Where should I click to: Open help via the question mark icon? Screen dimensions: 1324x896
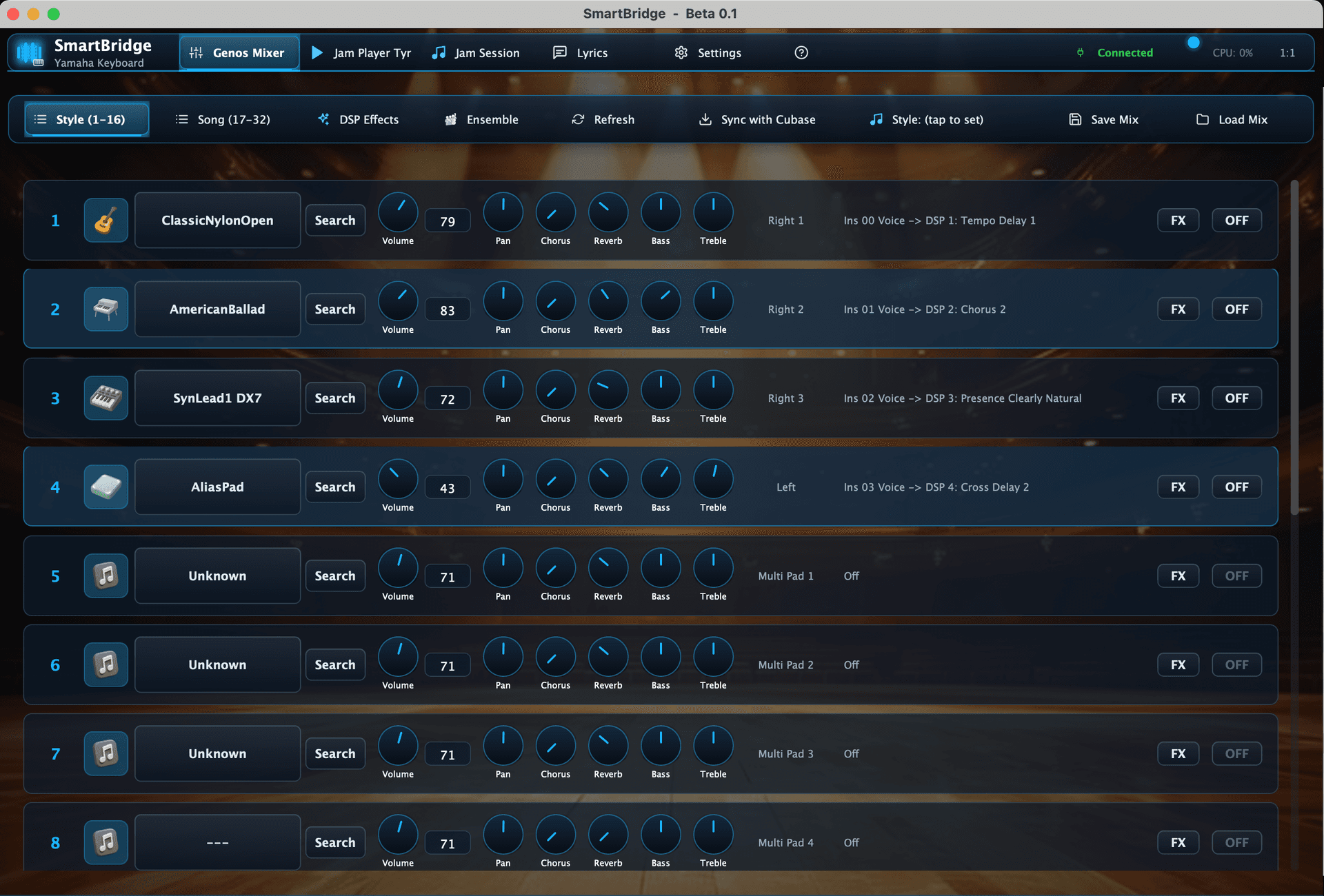tap(801, 53)
